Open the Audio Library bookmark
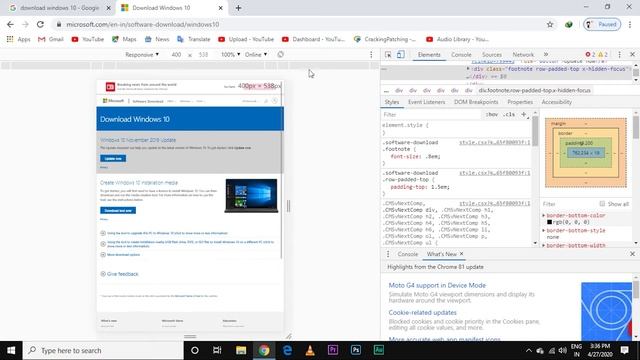This screenshot has height=360, width=640. 457,39
